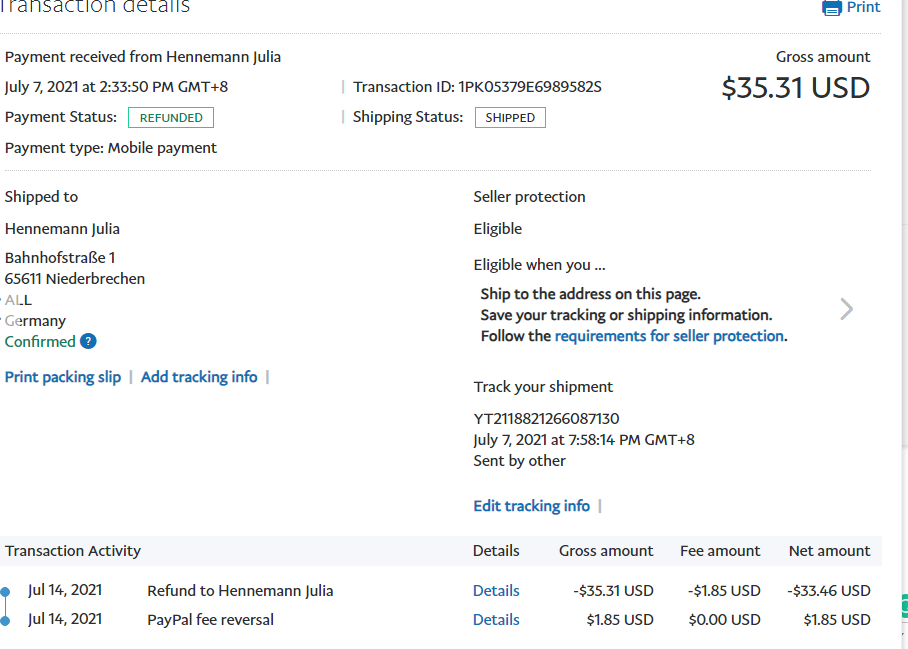Click Add tracking info link
The width and height of the screenshot is (908, 649).
tap(199, 377)
